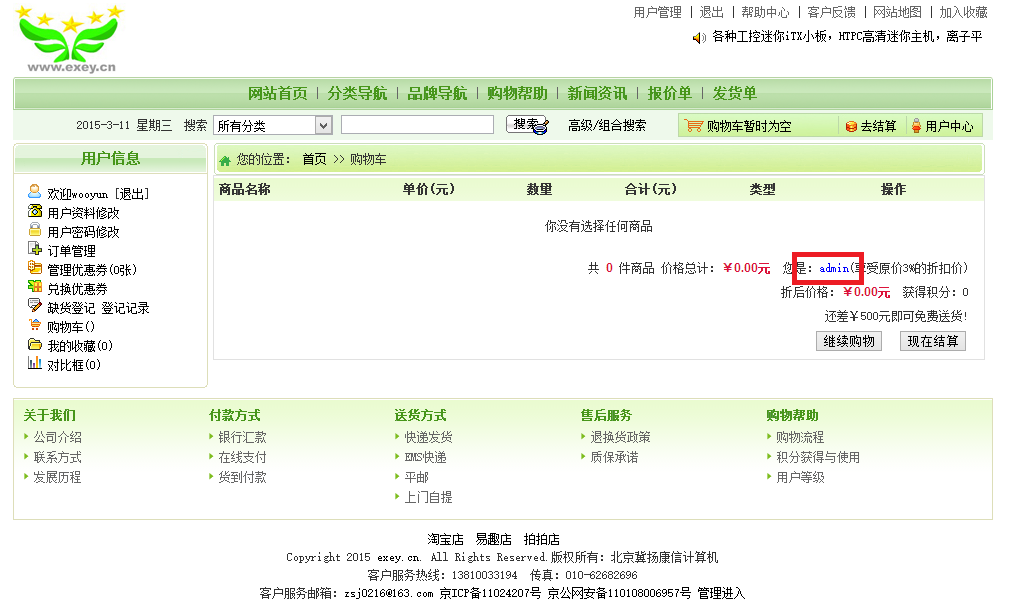Open 客户反馈 at the top

pos(831,12)
